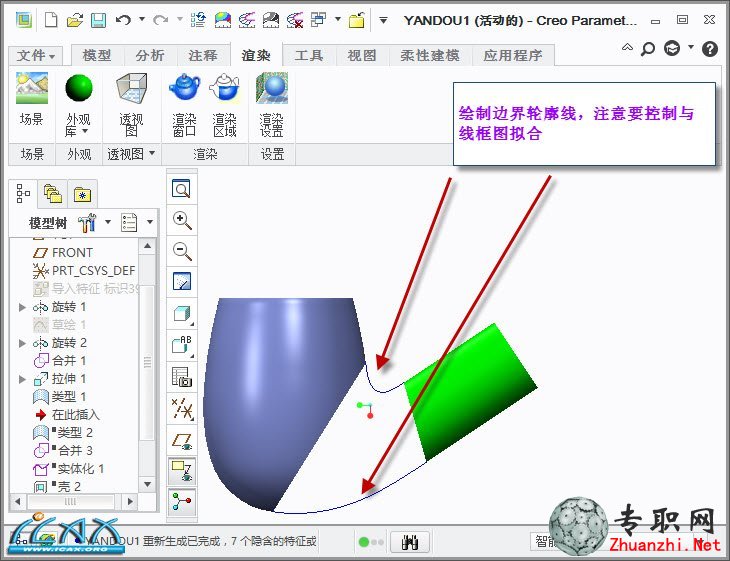Redo the last undone action
The width and height of the screenshot is (730, 561).
click(x=161, y=20)
